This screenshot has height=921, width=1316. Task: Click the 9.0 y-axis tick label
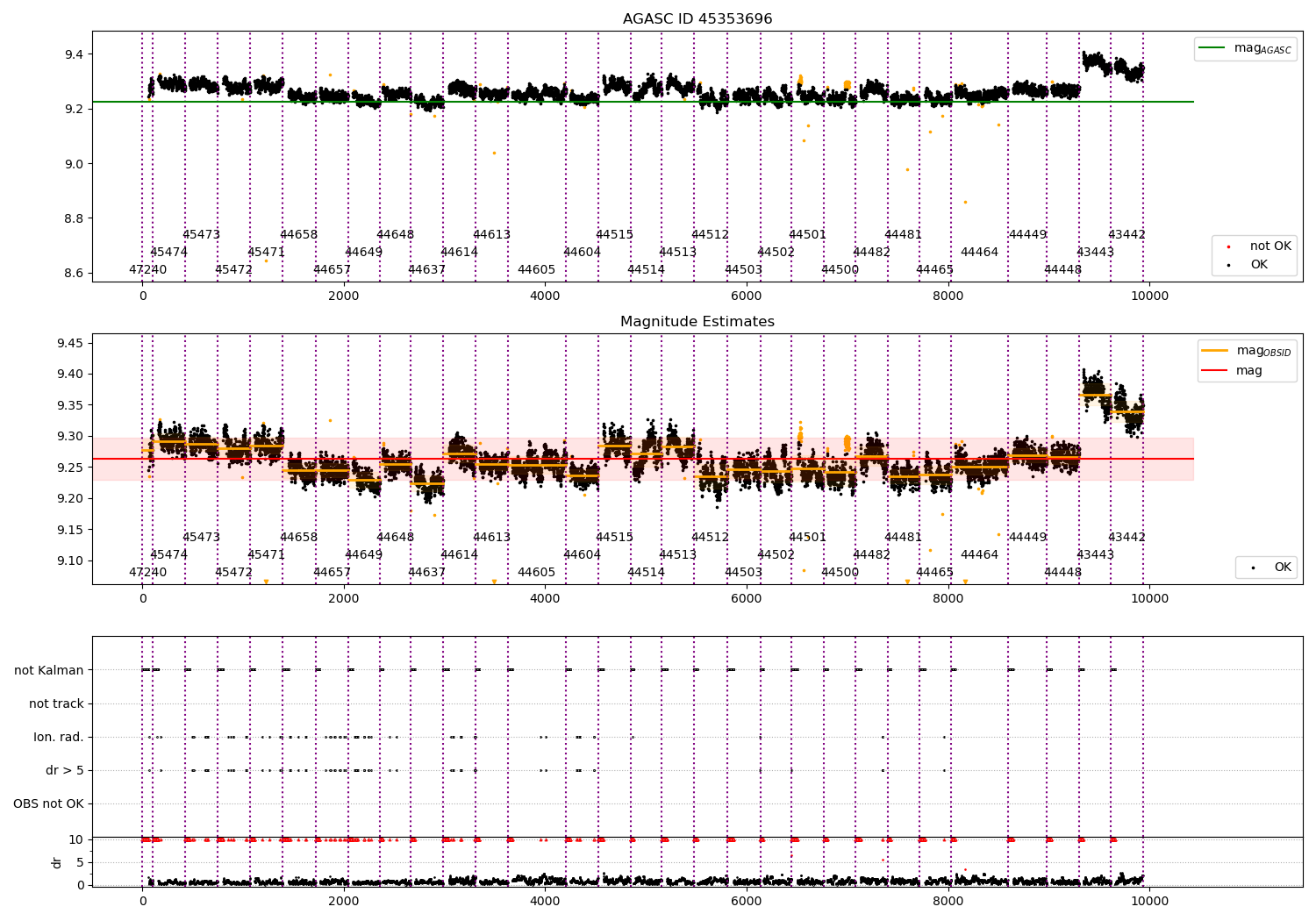click(74, 164)
